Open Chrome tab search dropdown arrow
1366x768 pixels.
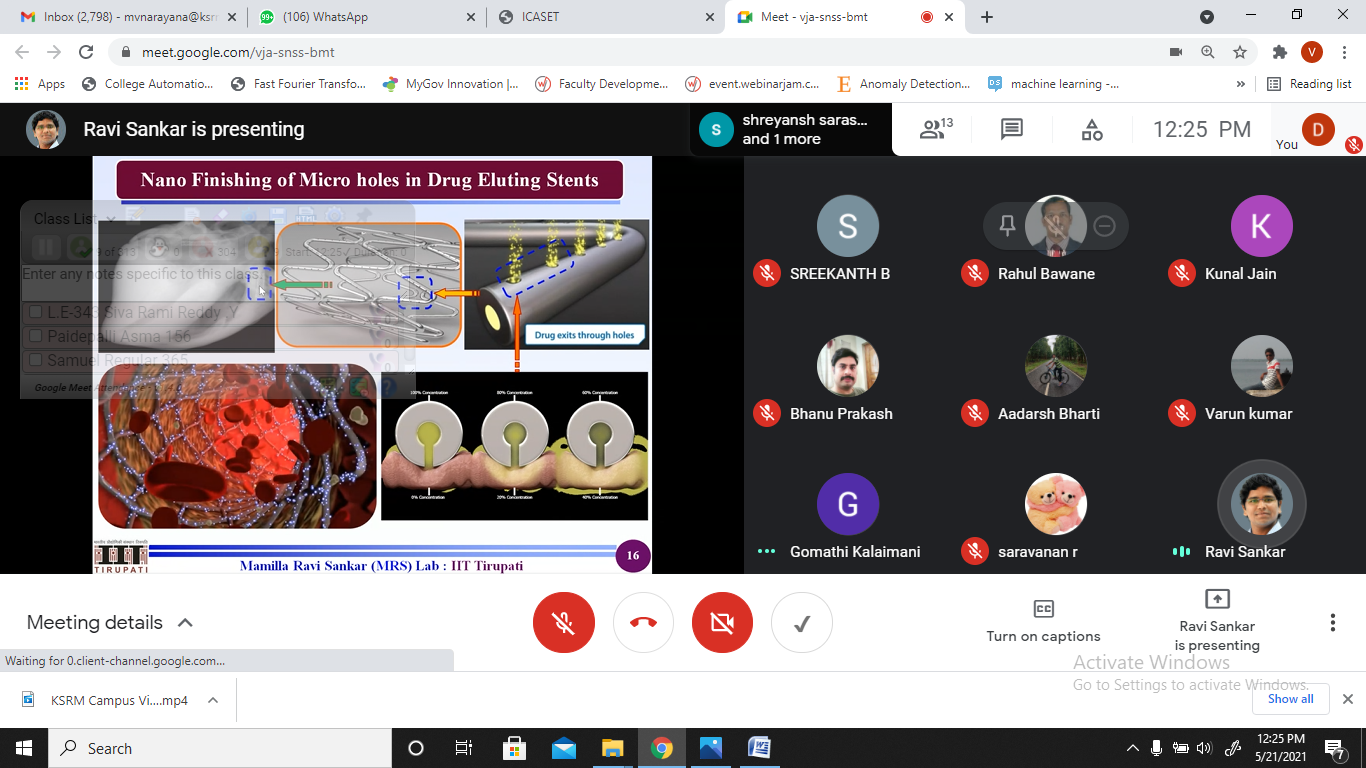click(1206, 17)
